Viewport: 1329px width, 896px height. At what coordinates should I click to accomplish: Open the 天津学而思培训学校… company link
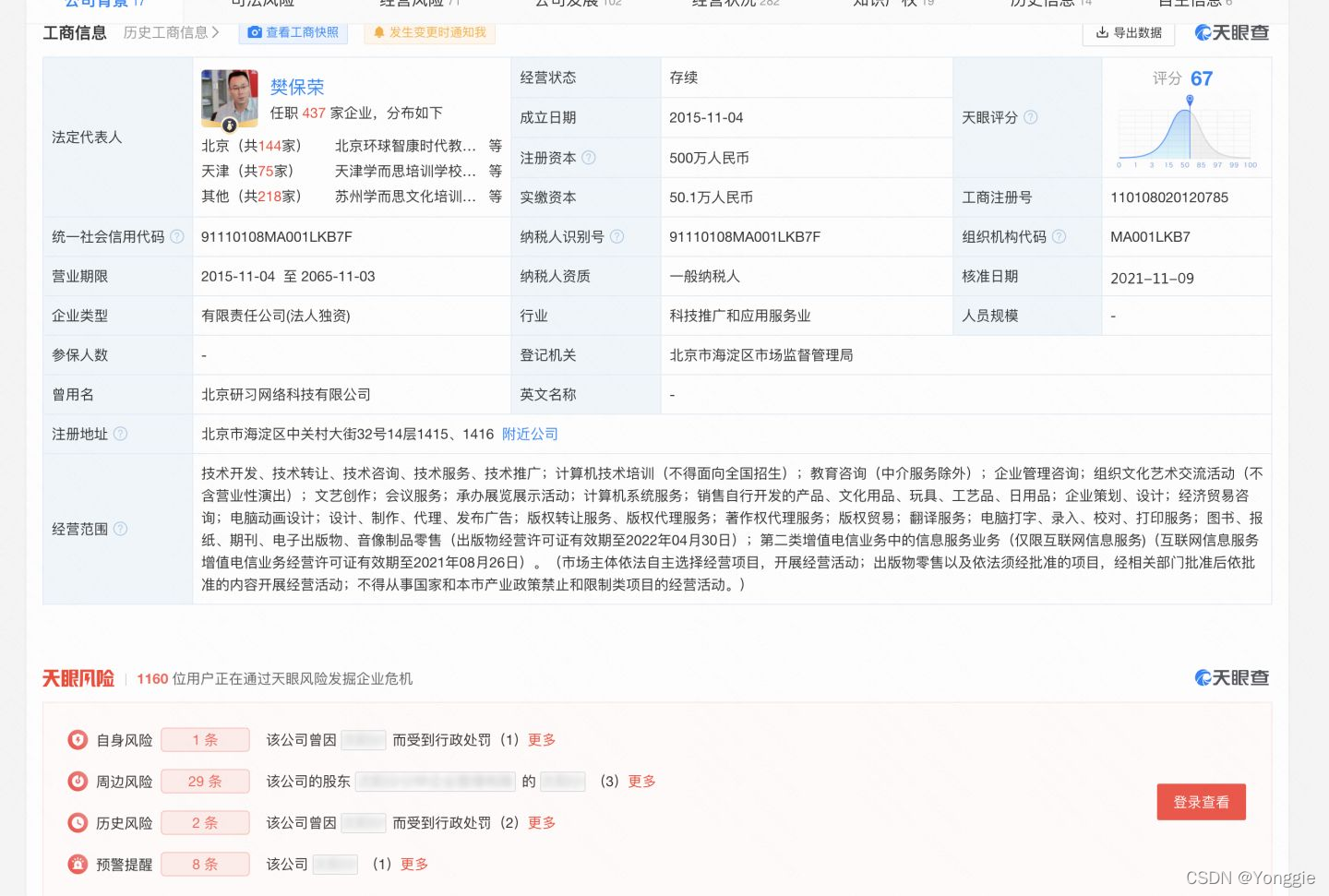coord(406,171)
